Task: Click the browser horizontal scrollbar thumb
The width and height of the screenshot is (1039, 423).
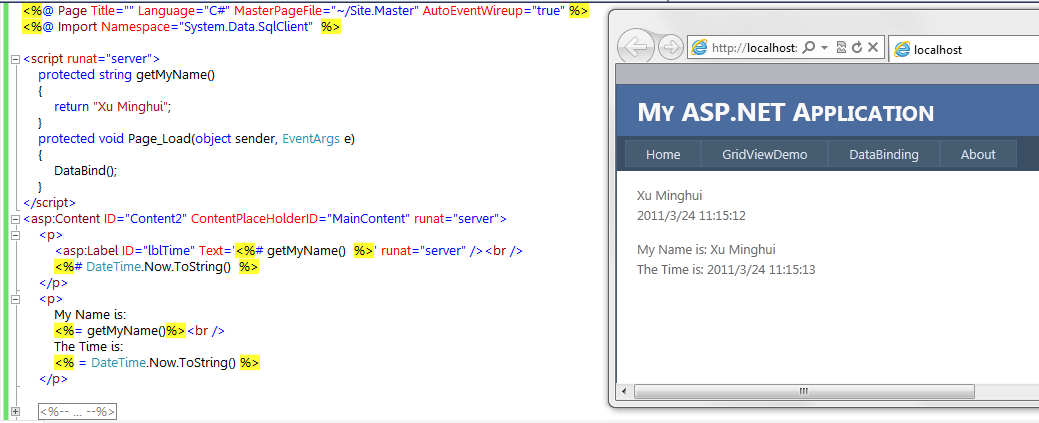Action: click(x=804, y=391)
